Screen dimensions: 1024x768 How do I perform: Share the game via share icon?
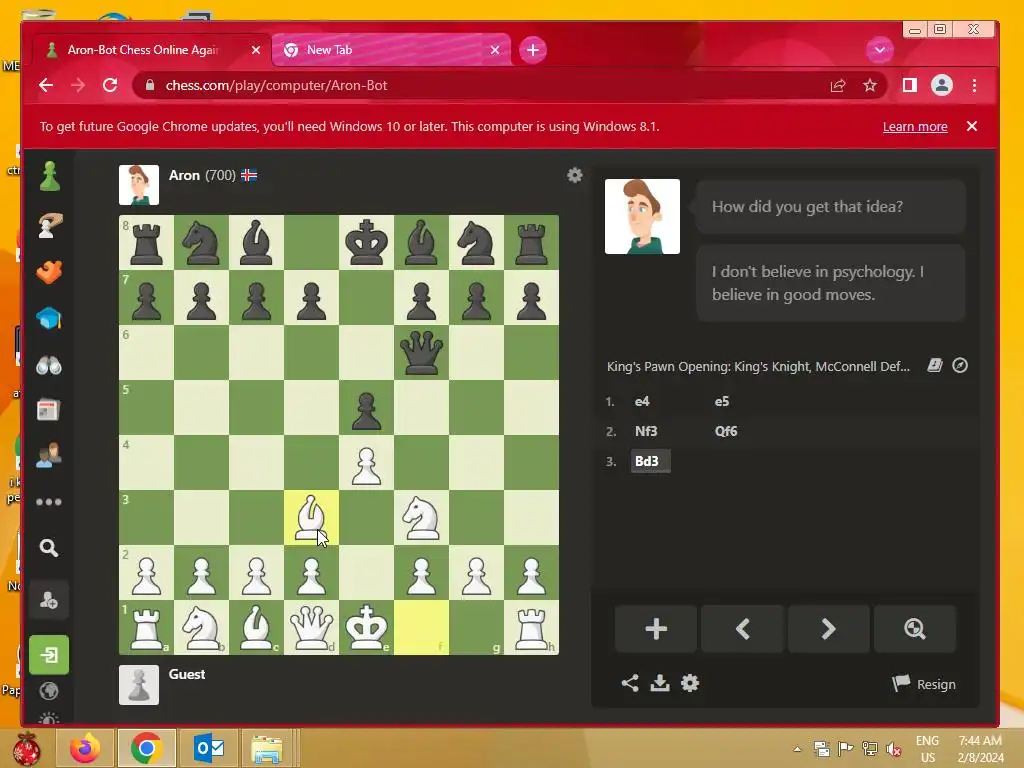coord(630,683)
